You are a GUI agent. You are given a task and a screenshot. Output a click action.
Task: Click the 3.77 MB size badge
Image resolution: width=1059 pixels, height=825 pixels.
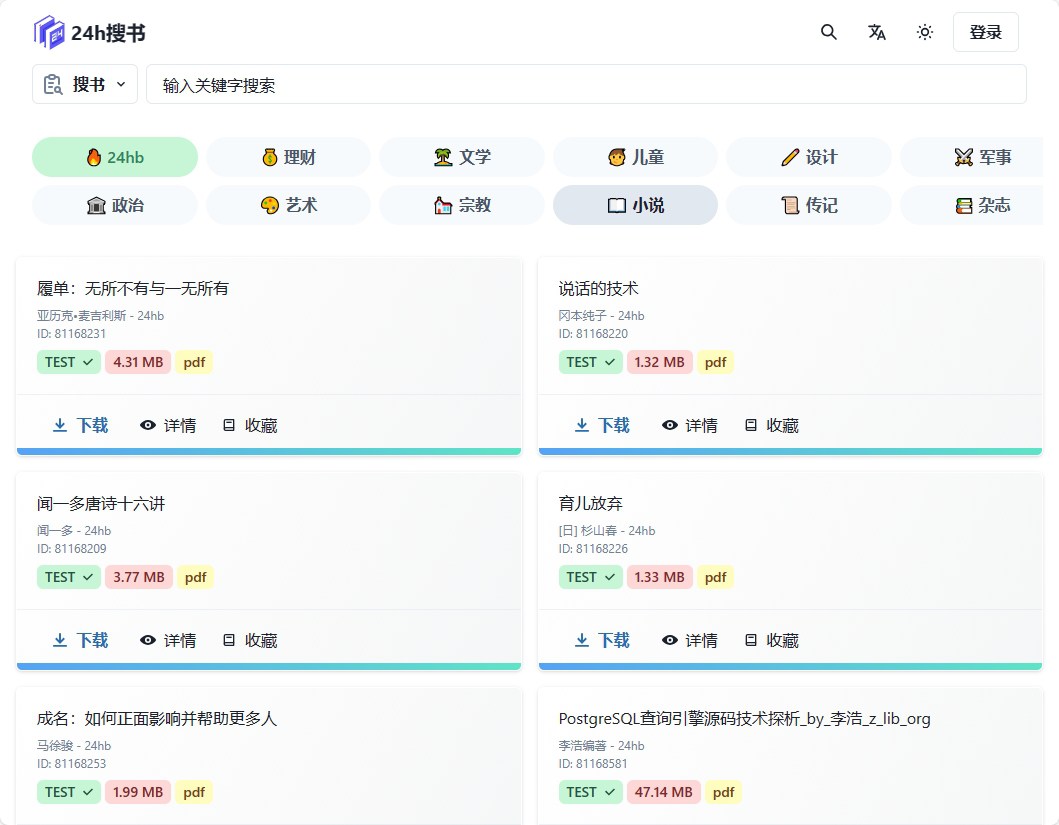[138, 577]
